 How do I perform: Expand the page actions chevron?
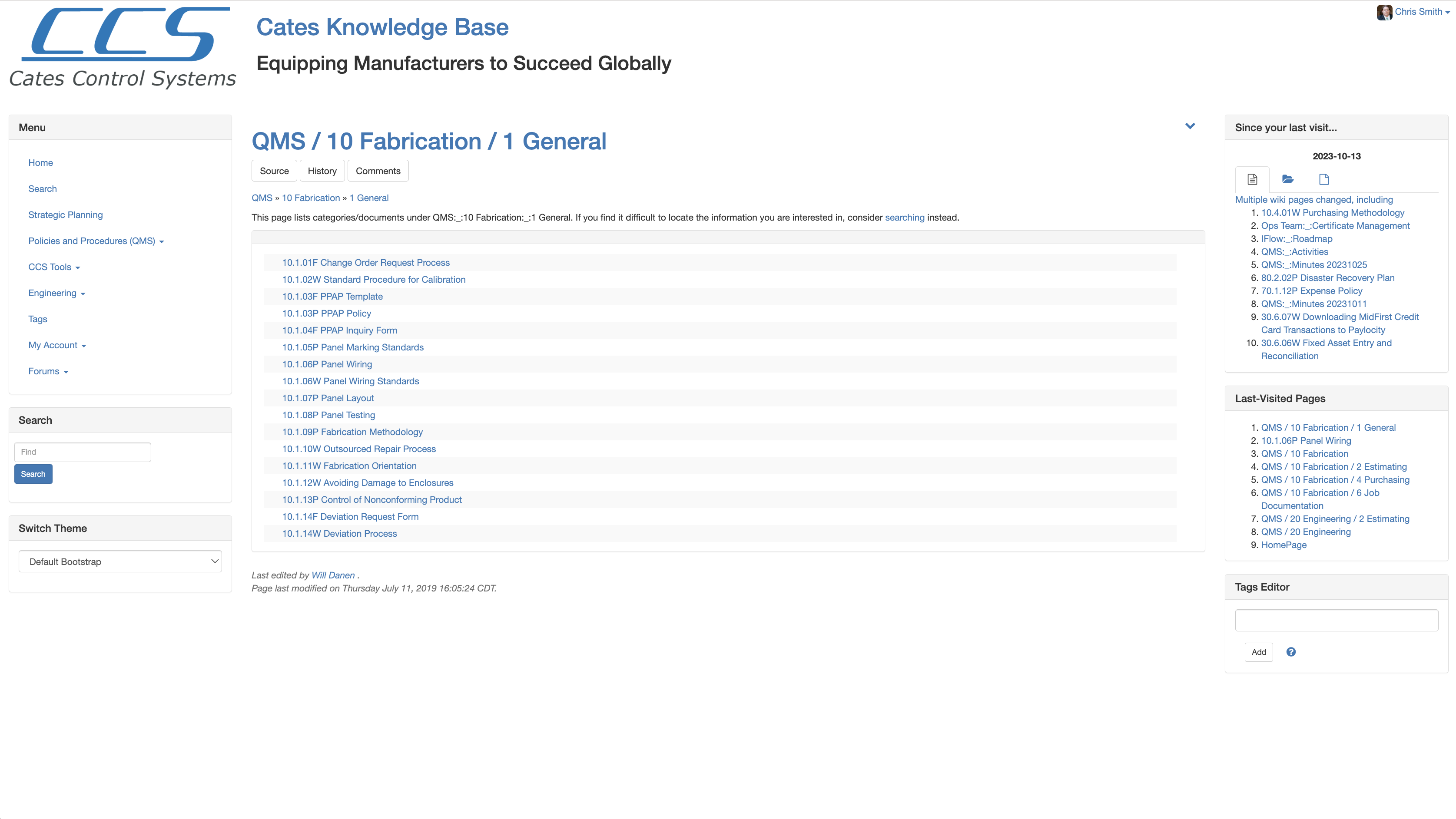click(x=1190, y=126)
